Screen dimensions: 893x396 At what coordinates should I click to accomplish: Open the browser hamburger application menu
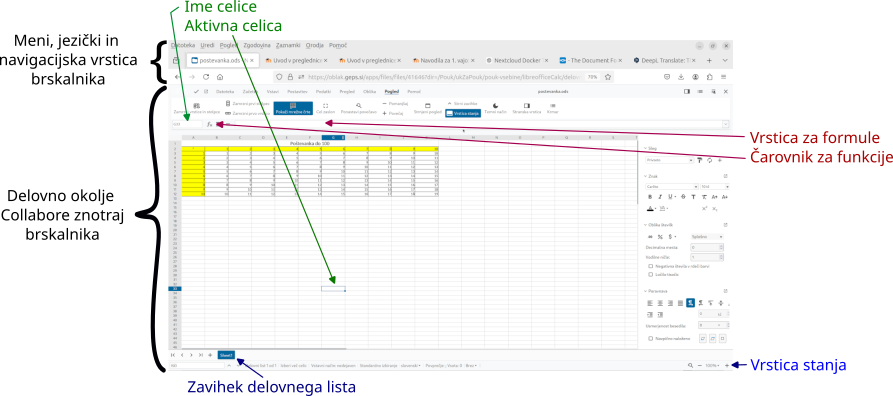[724, 77]
